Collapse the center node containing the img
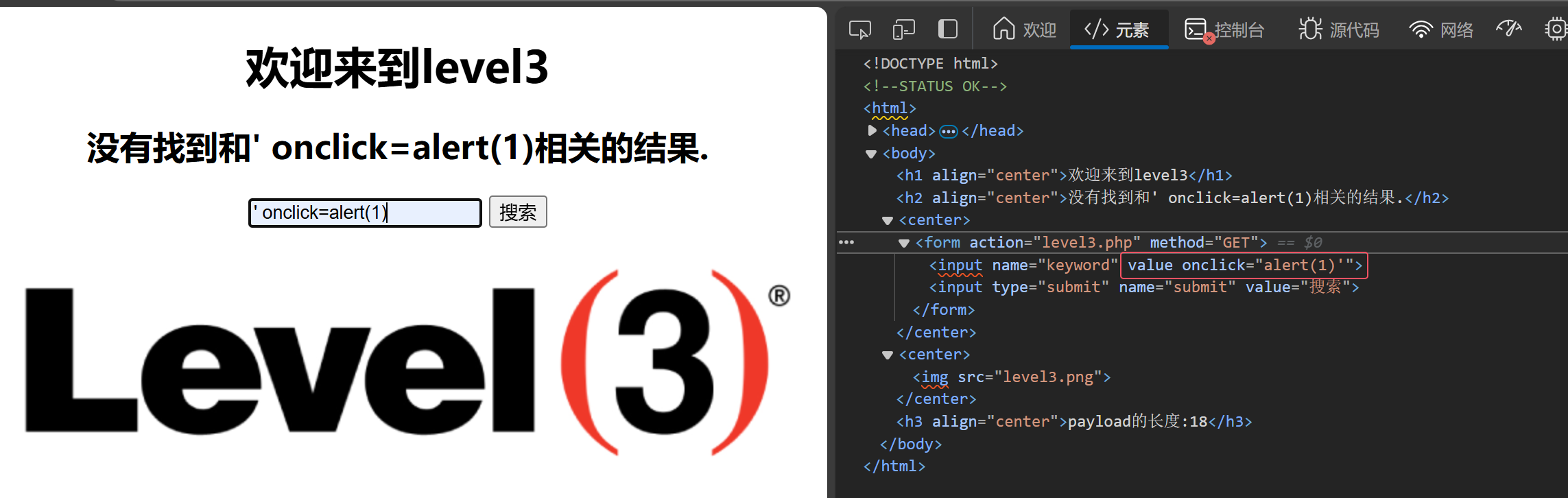Viewport: 1568px width, 498px height. tap(888, 355)
